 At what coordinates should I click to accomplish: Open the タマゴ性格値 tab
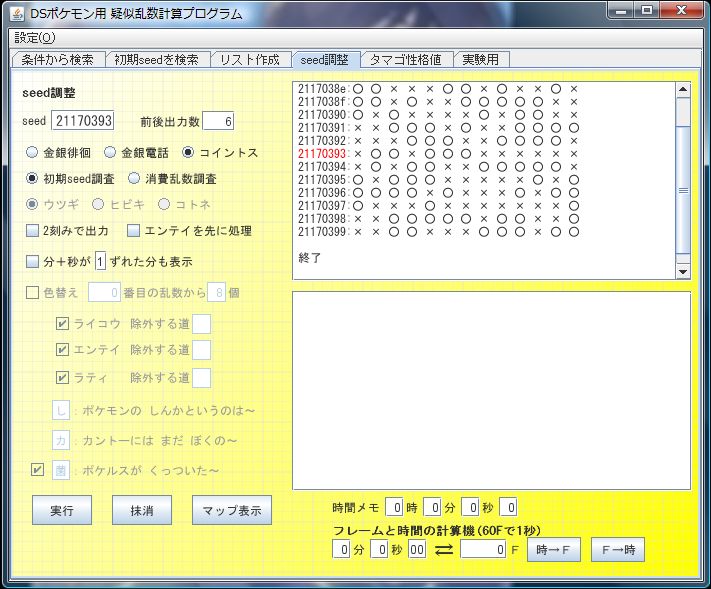(406, 59)
